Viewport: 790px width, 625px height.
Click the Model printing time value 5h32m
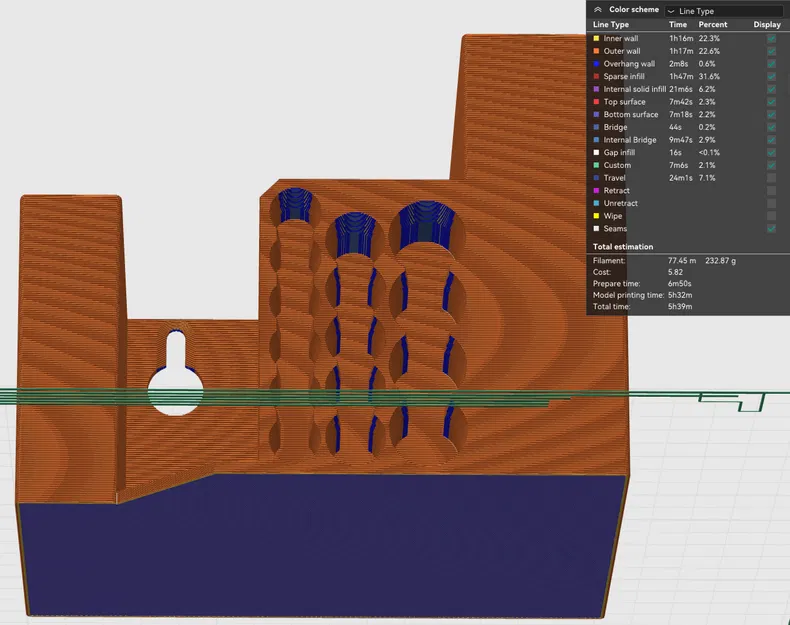click(x=680, y=295)
